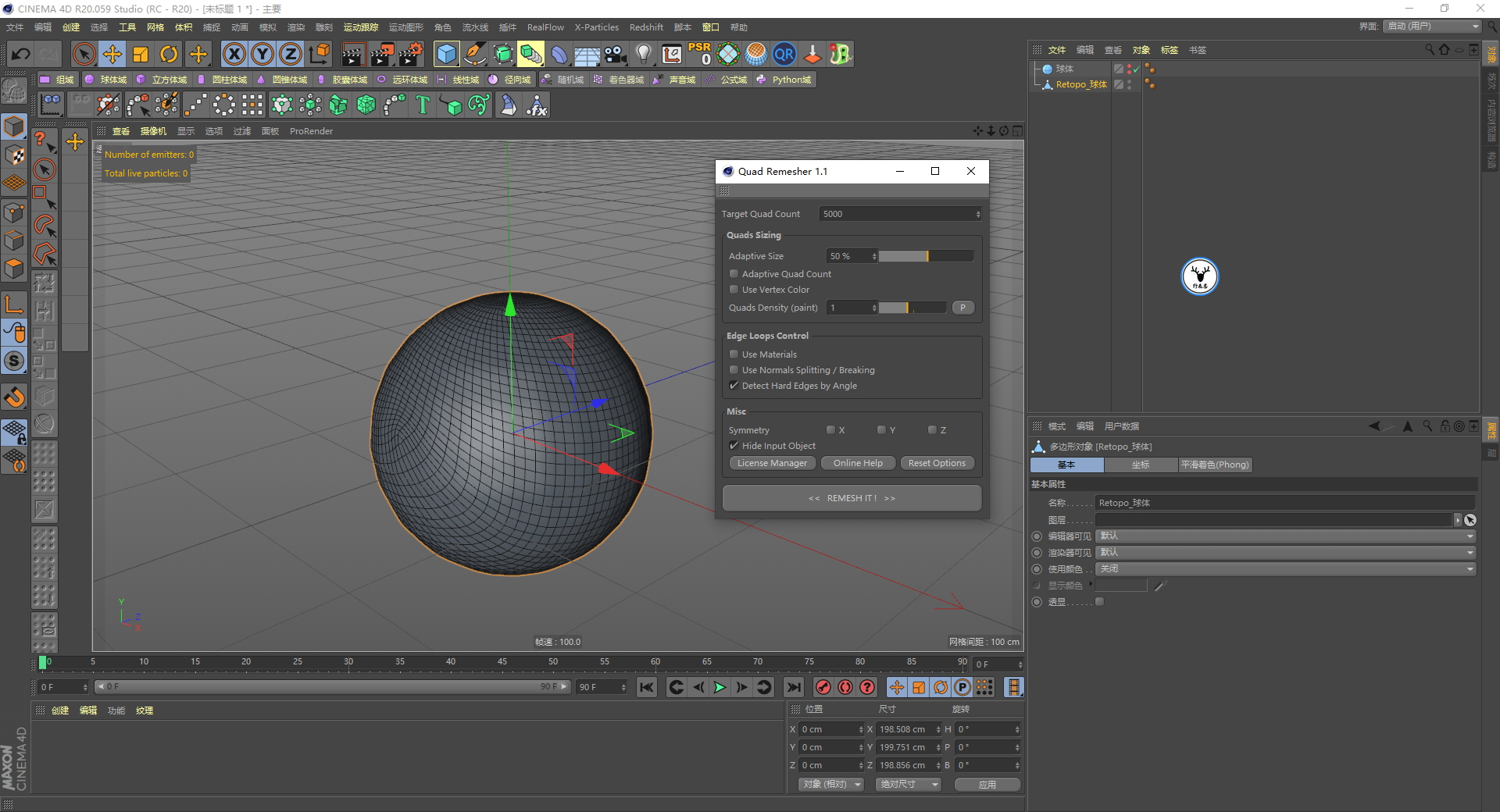Screen dimensions: 1500x812
Task: Open the 编辑器可见 dropdown
Action: [x=1286, y=536]
